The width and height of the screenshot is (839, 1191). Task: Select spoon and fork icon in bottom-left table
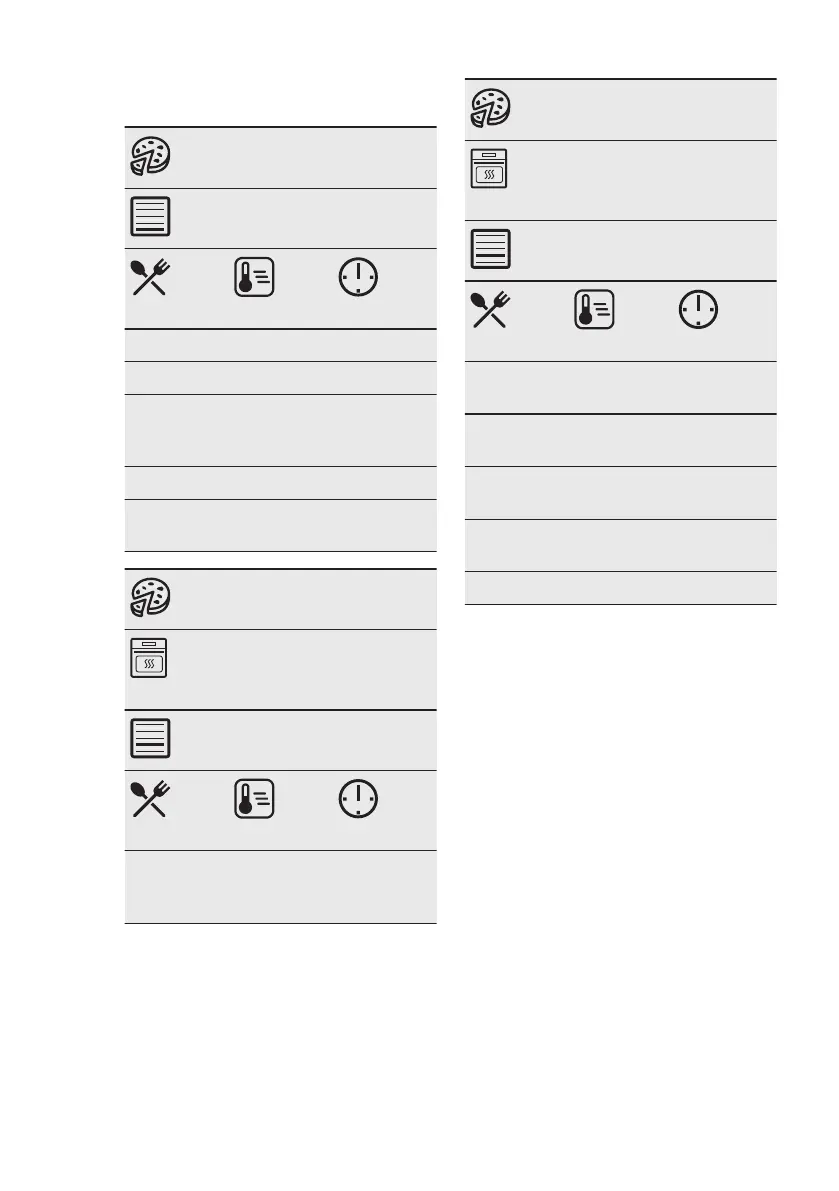150,799
